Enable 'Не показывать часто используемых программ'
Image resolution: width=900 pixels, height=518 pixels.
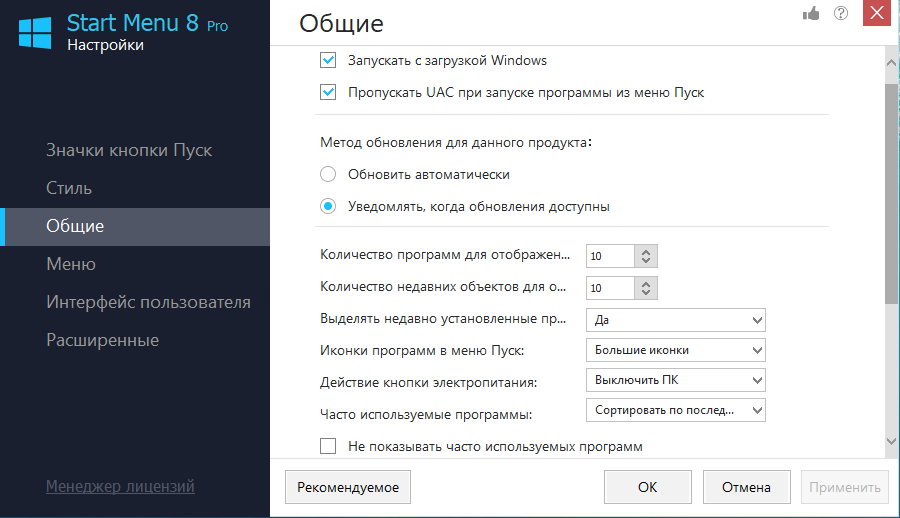pyautogui.click(x=328, y=446)
